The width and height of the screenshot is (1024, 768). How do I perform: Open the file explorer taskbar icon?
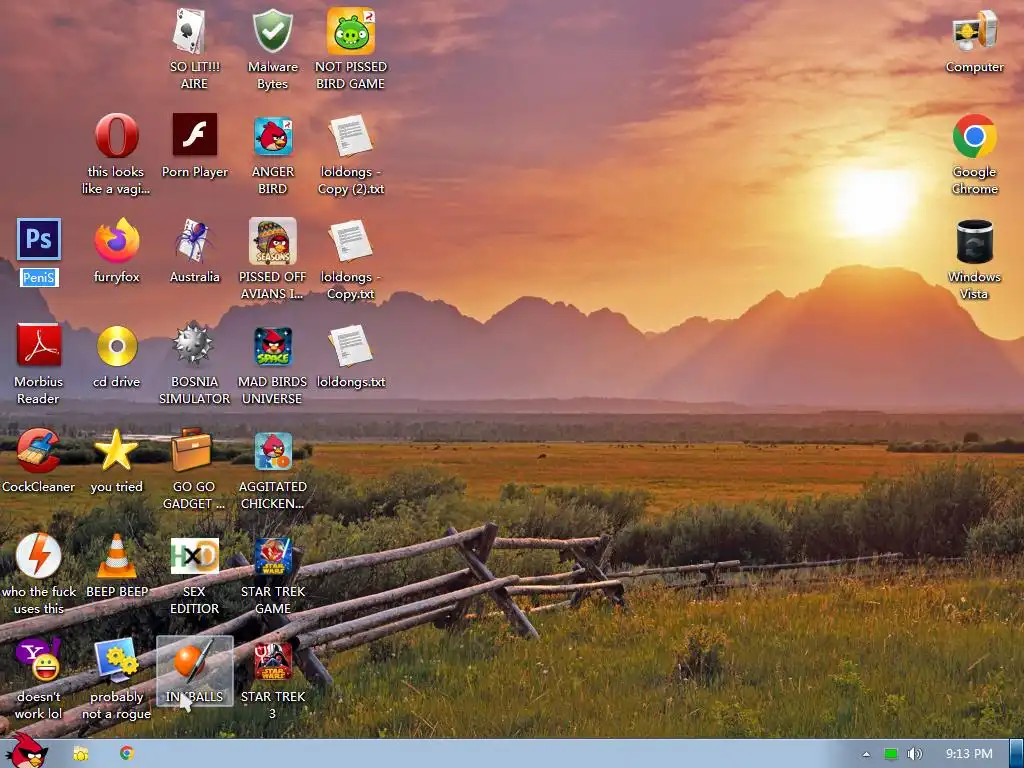pos(81,754)
